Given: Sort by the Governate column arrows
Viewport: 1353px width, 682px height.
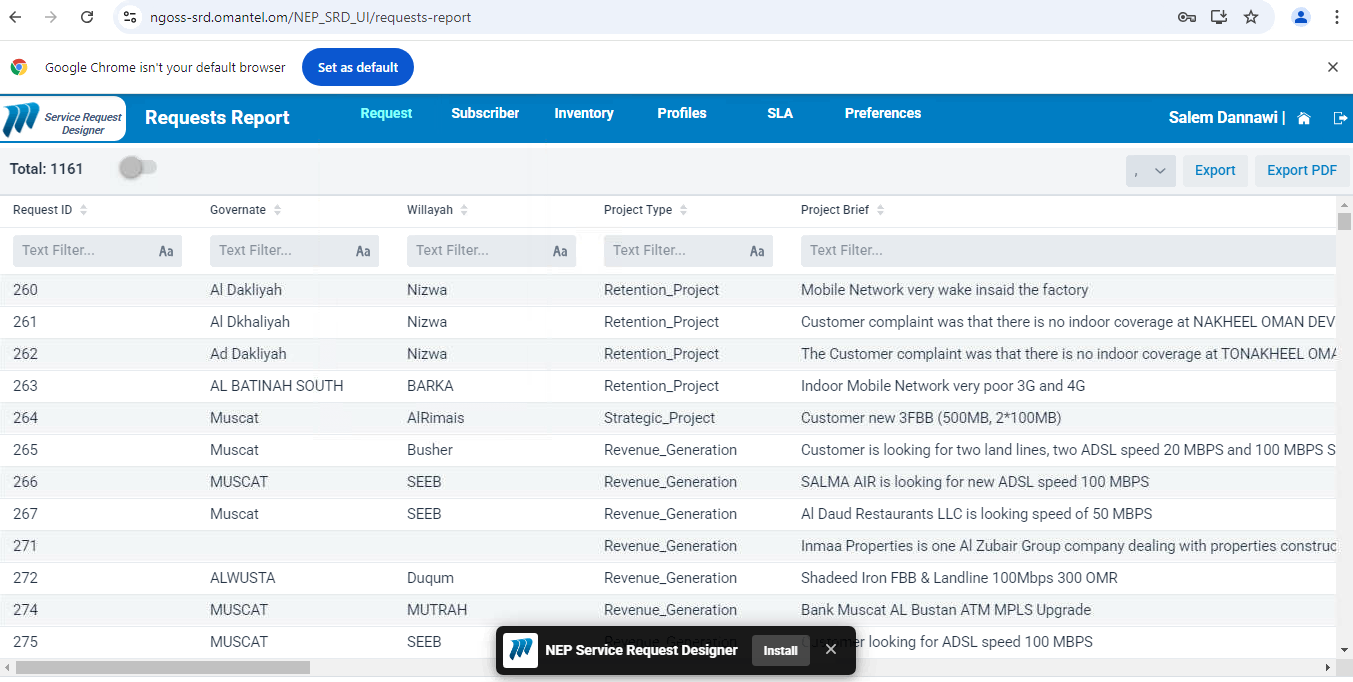Looking at the screenshot, I should (x=277, y=210).
